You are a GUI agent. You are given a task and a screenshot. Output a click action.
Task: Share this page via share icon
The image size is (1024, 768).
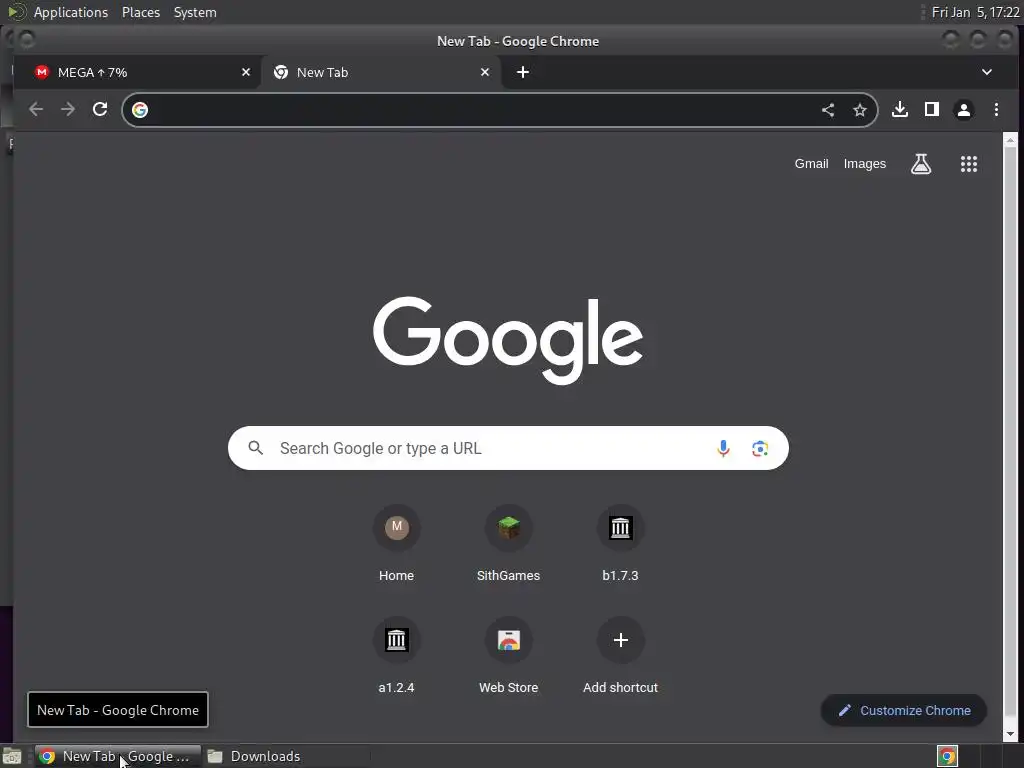(x=828, y=110)
